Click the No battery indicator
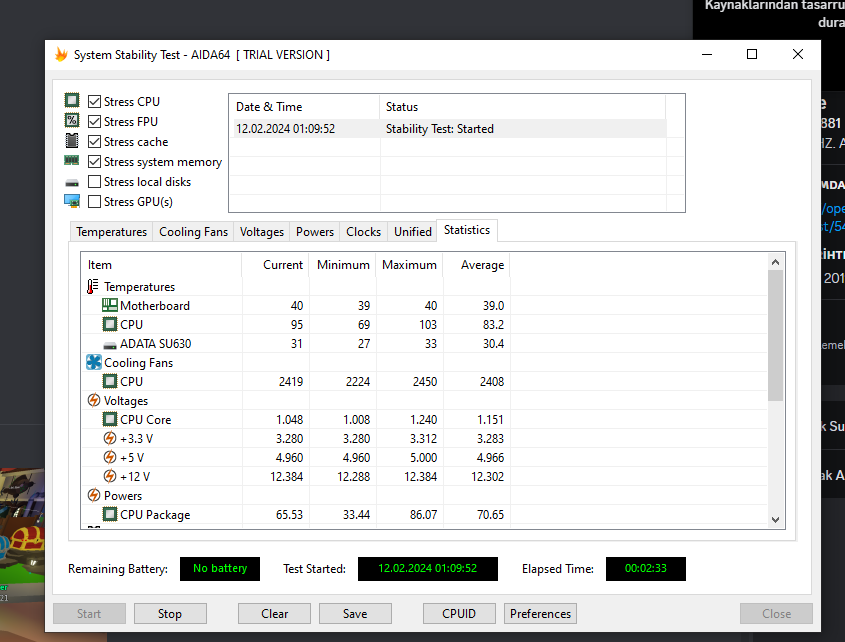Image resolution: width=845 pixels, height=642 pixels. click(x=220, y=569)
